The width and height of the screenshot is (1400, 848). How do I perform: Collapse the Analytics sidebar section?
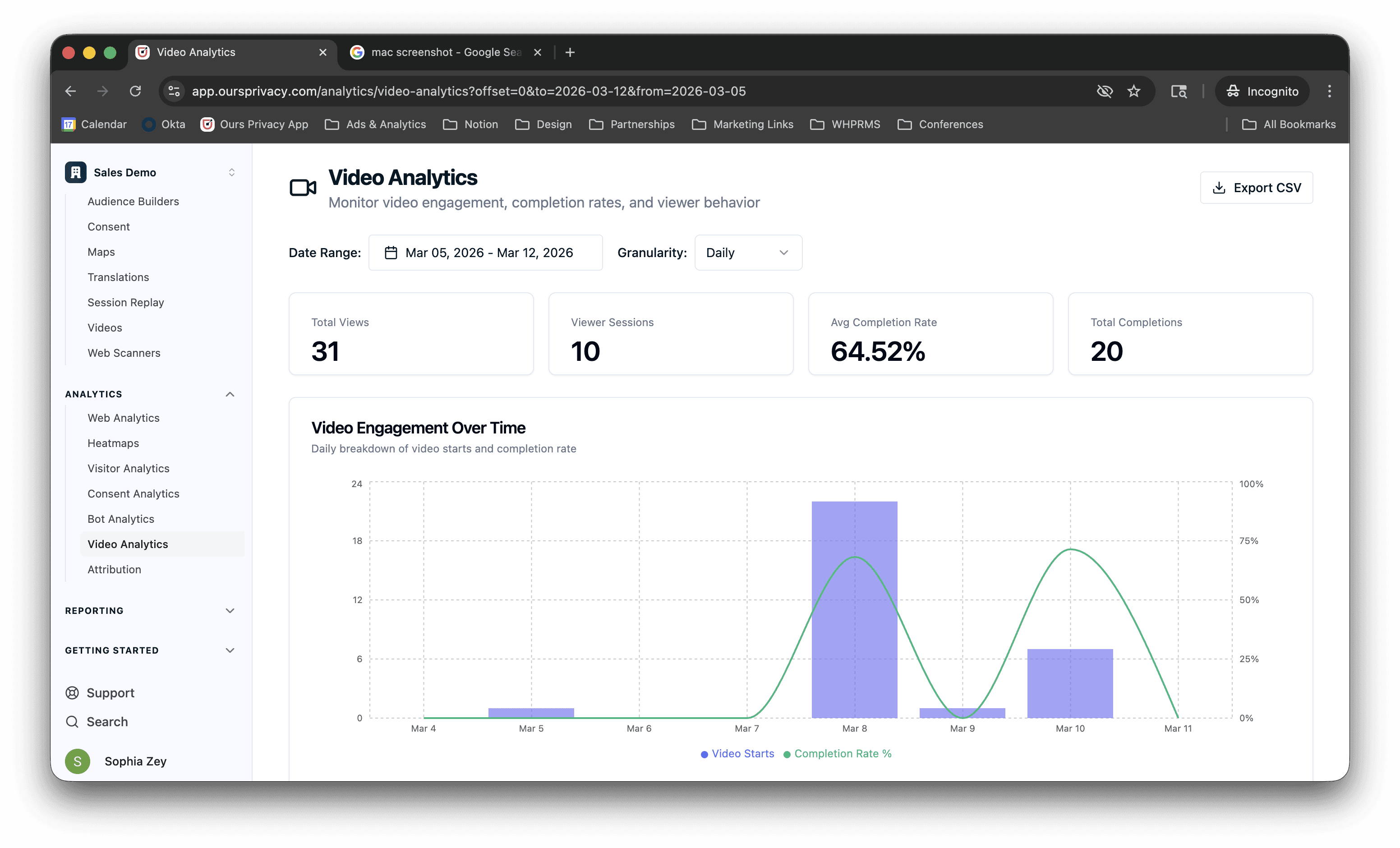(x=230, y=394)
